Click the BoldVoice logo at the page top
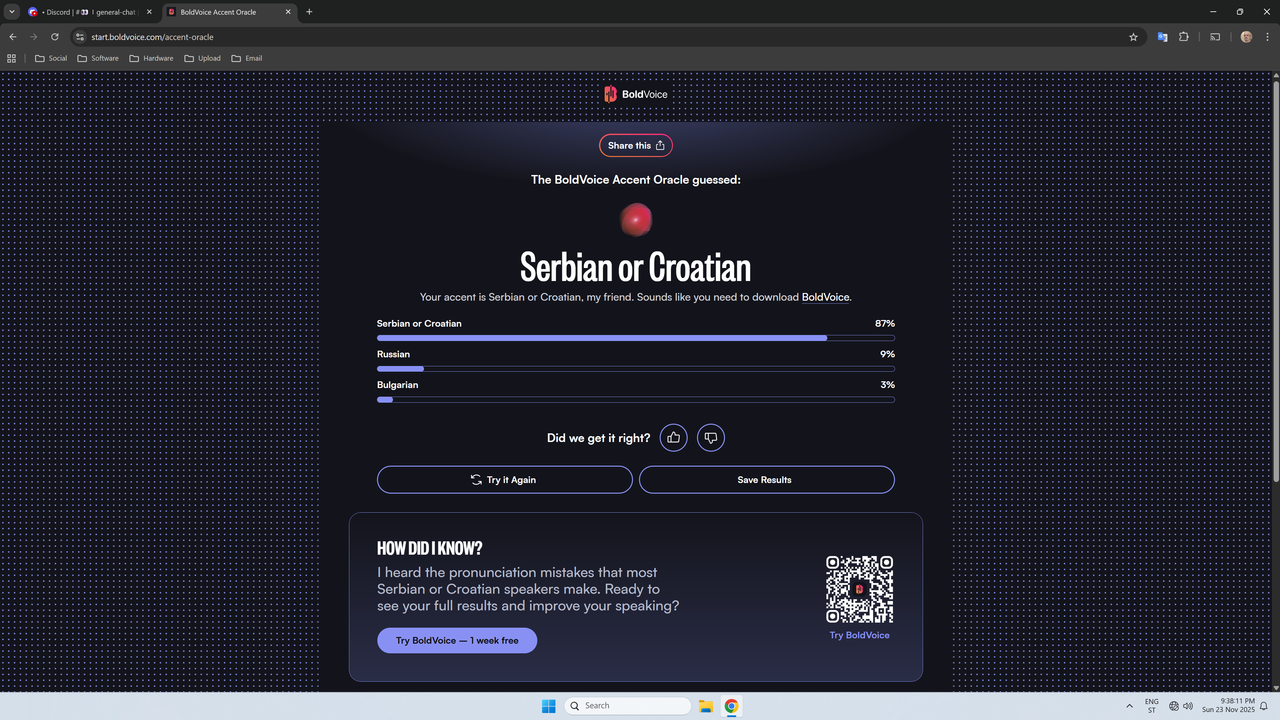1280x720 pixels. click(635, 93)
